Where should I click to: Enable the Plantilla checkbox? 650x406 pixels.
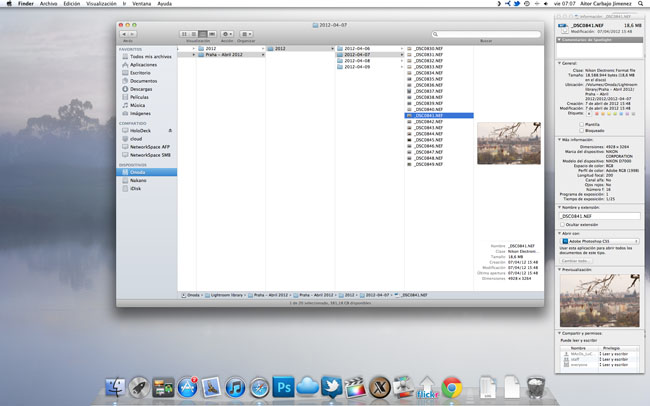pyautogui.click(x=580, y=123)
